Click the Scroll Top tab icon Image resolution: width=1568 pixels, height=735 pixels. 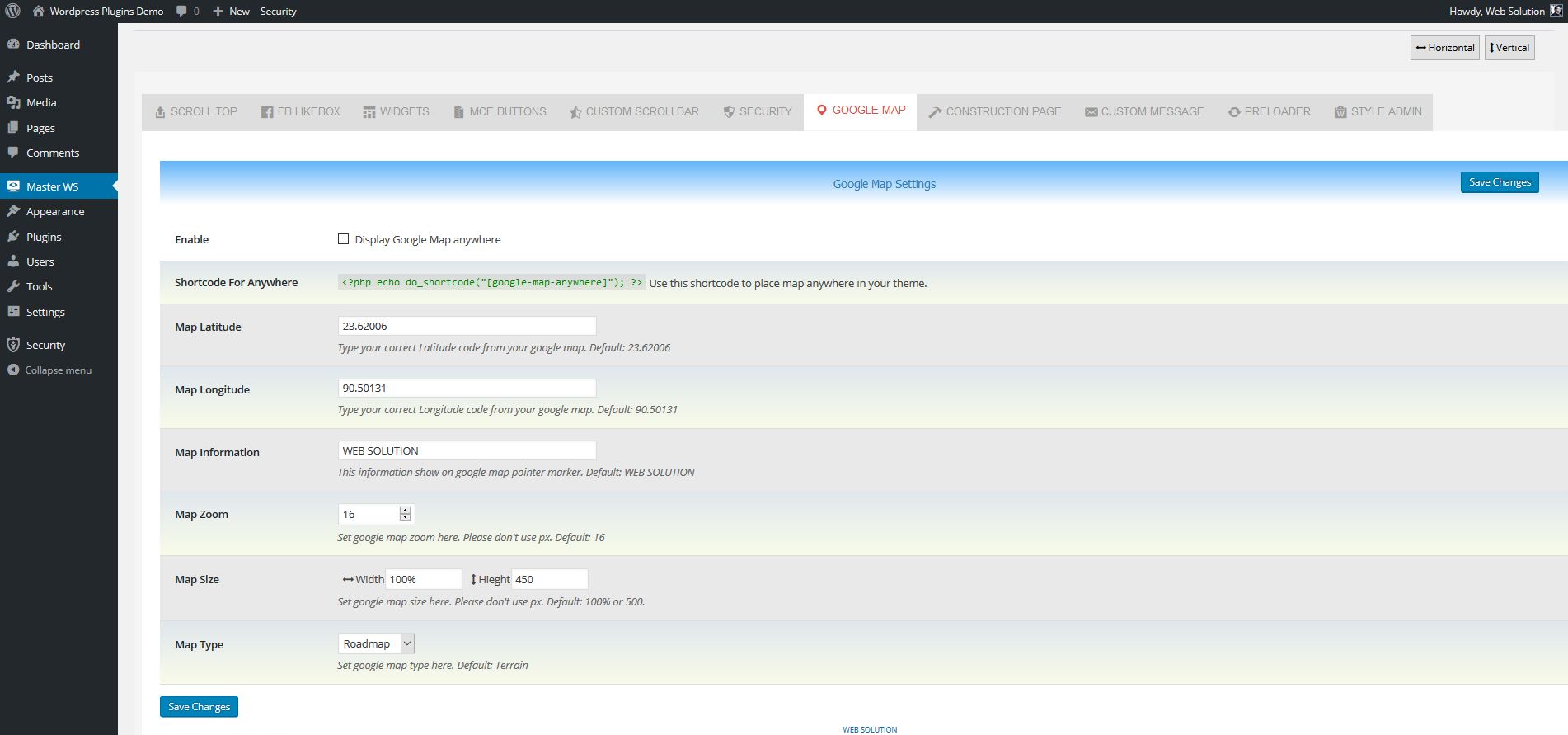pyautogui.click(x=160, y=112)
